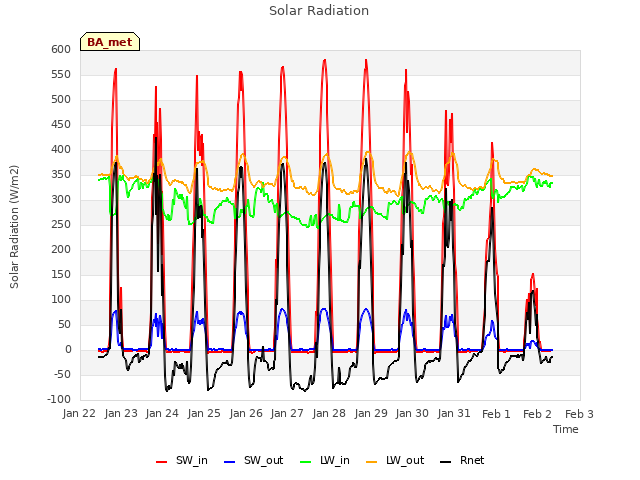This screenshot has width=640, height=480.
Task: Click the blue SW_out peak on Jan 27
Action: click(282, 309)
